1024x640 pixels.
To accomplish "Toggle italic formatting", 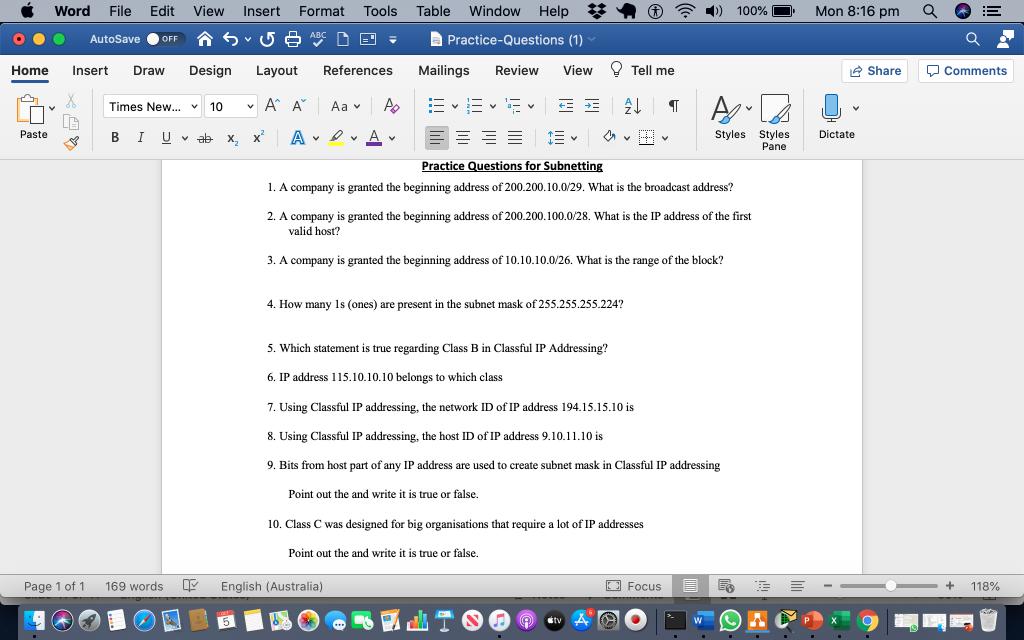I will (x=141, y=137).
